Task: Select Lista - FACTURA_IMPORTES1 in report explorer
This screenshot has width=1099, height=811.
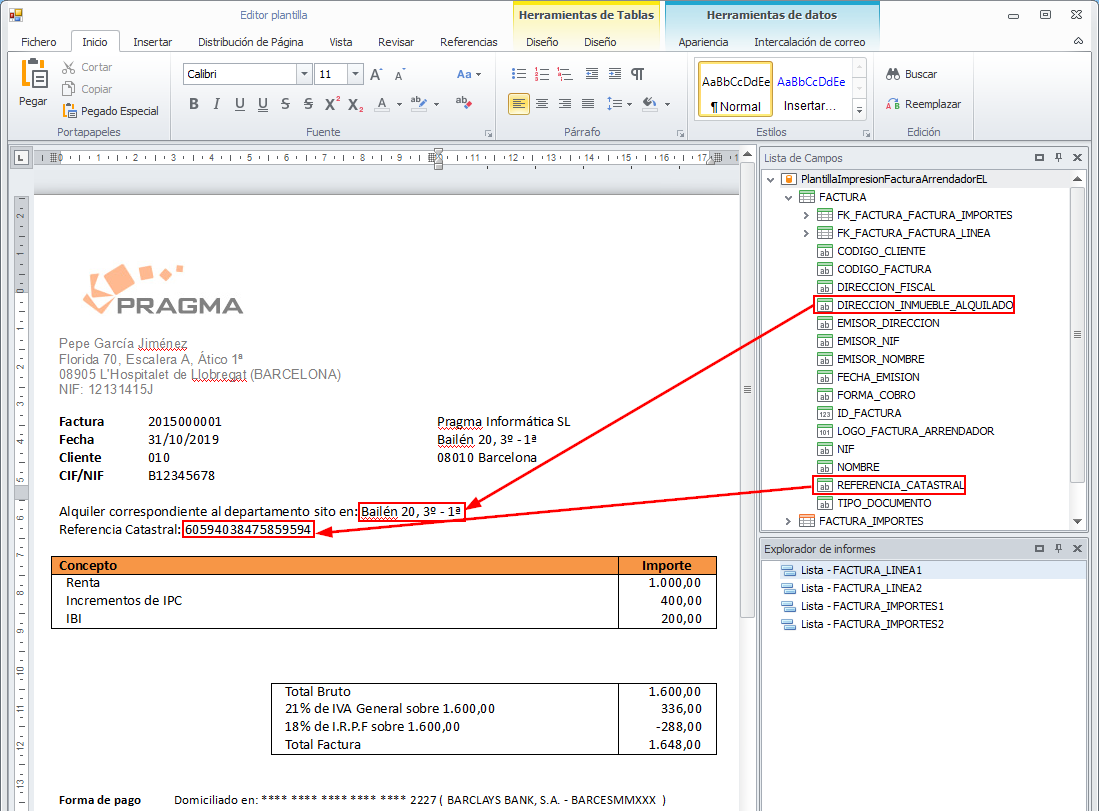Action: tap(872, 606)
